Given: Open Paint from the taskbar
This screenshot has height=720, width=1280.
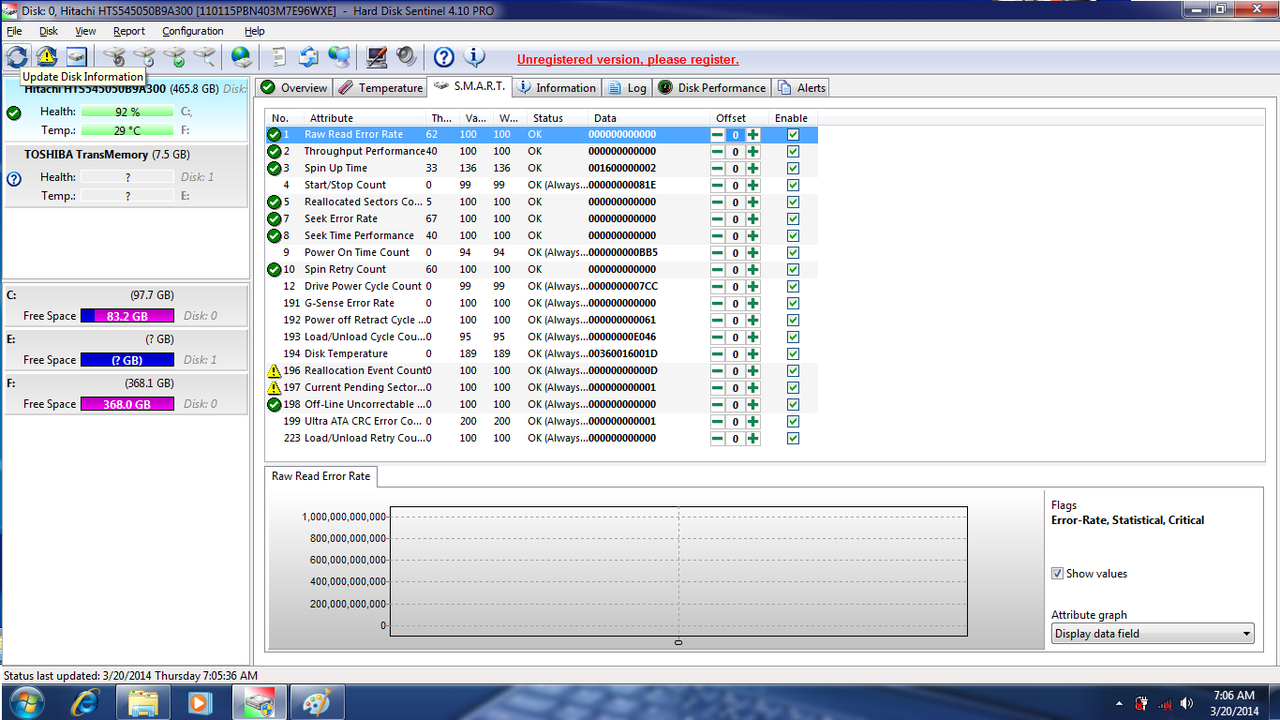Looking at the screenshot, I should [x=315, y=703].
